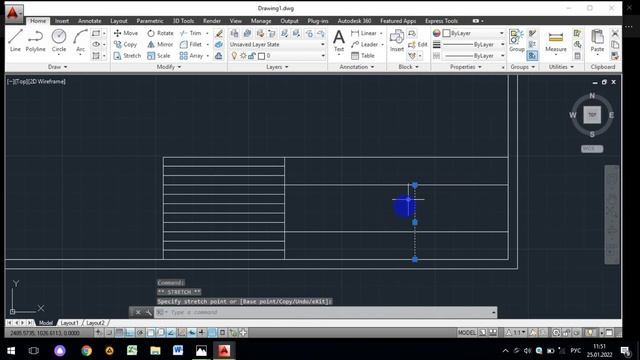
Task: Activate the Scale command
Action: point(159,56)
